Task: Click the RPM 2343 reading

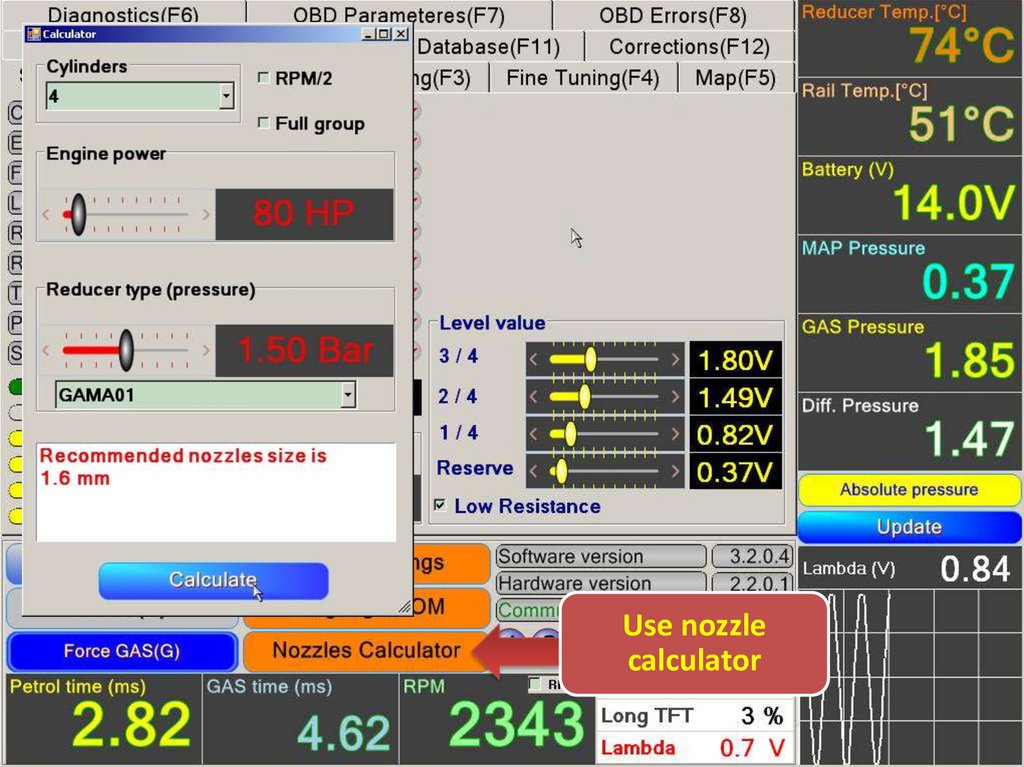Action: [516, 724]
